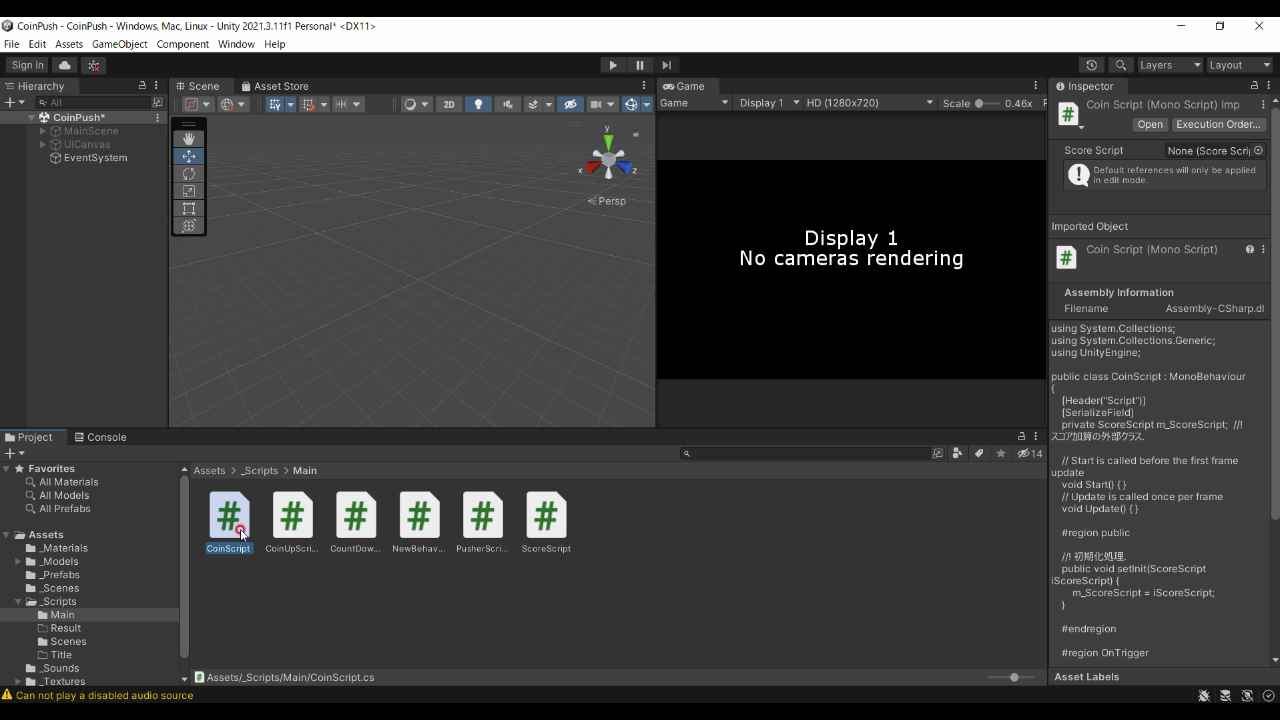1280x720 pixels.
Task: Select the CountDown script file
Action: [355, 523]
